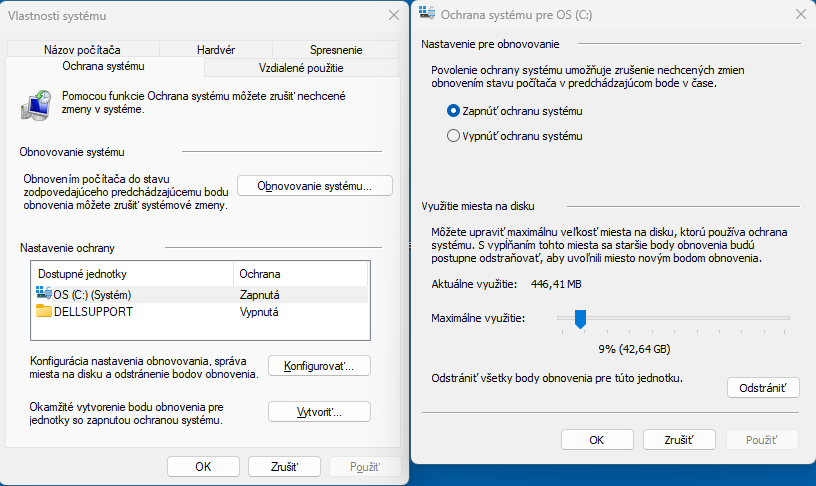This screenshot has width=816, height=486.
Task: Click the OS (C:) drive icon in list
Action: (44, 294)
